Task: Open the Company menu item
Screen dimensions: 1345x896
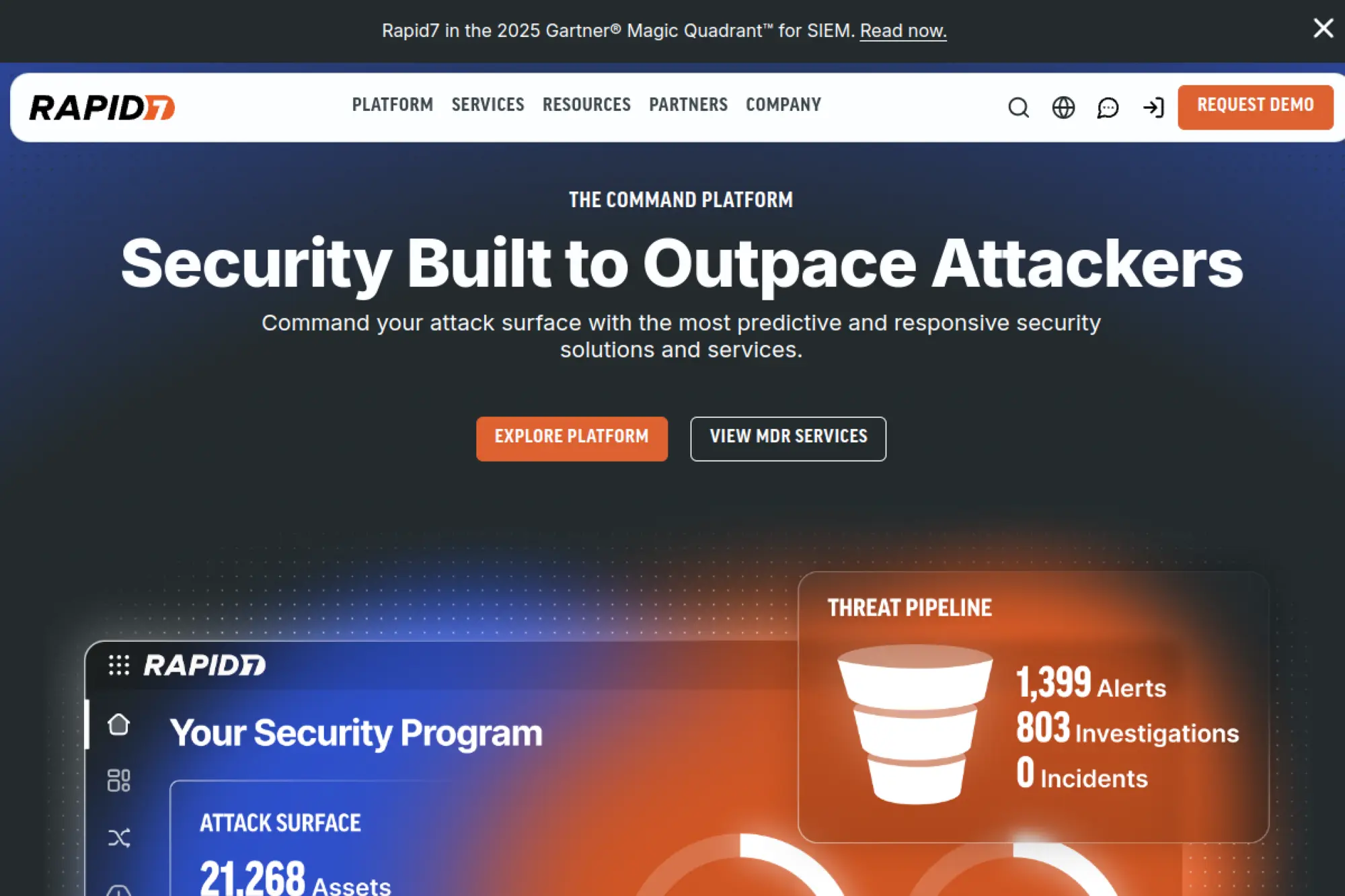Action: [x=783, y=105]
